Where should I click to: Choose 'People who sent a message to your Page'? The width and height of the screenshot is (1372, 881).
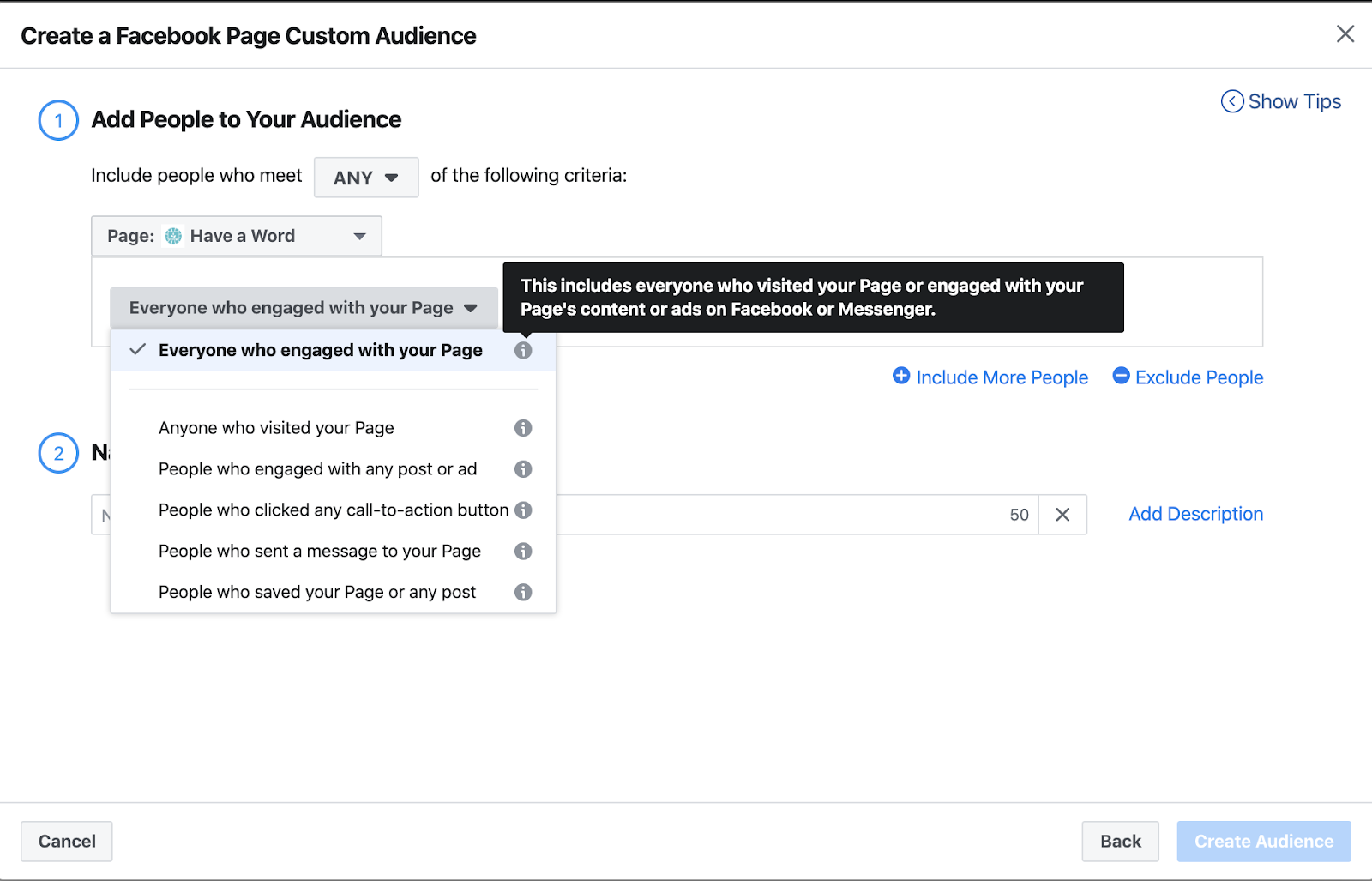click(319, 552)
